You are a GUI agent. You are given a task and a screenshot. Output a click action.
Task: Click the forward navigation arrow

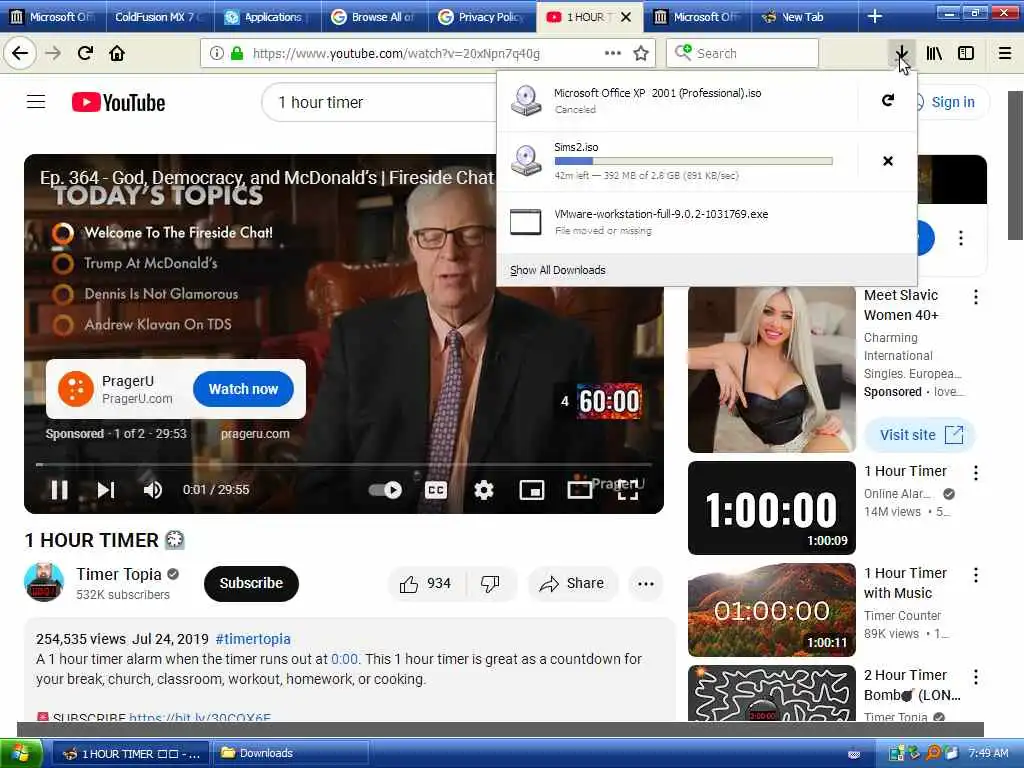point(53,53)
